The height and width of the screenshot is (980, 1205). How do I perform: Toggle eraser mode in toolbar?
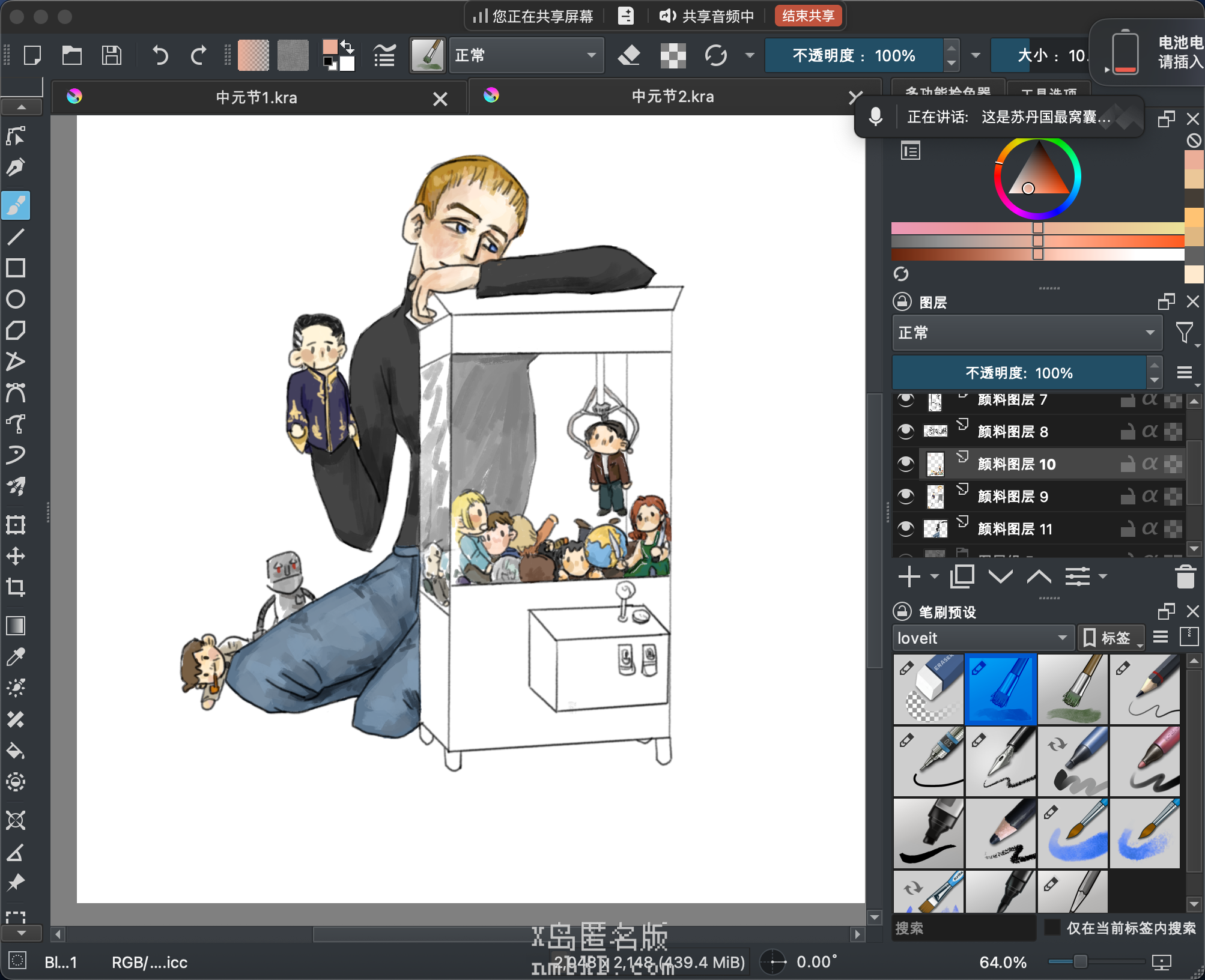coord(629,55)
